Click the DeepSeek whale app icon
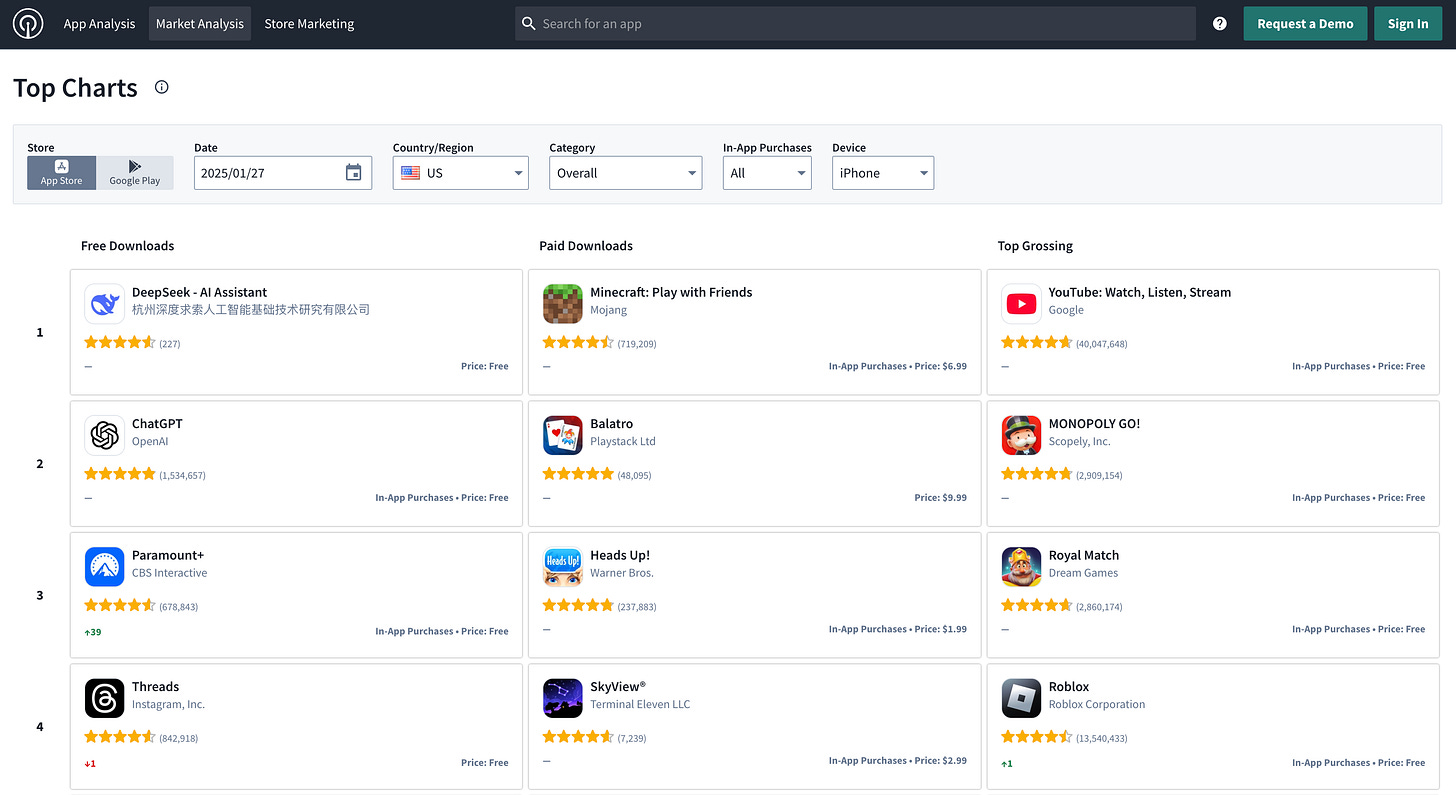Viewport: 1456px width, 795px height. click(x=104, y=304)
